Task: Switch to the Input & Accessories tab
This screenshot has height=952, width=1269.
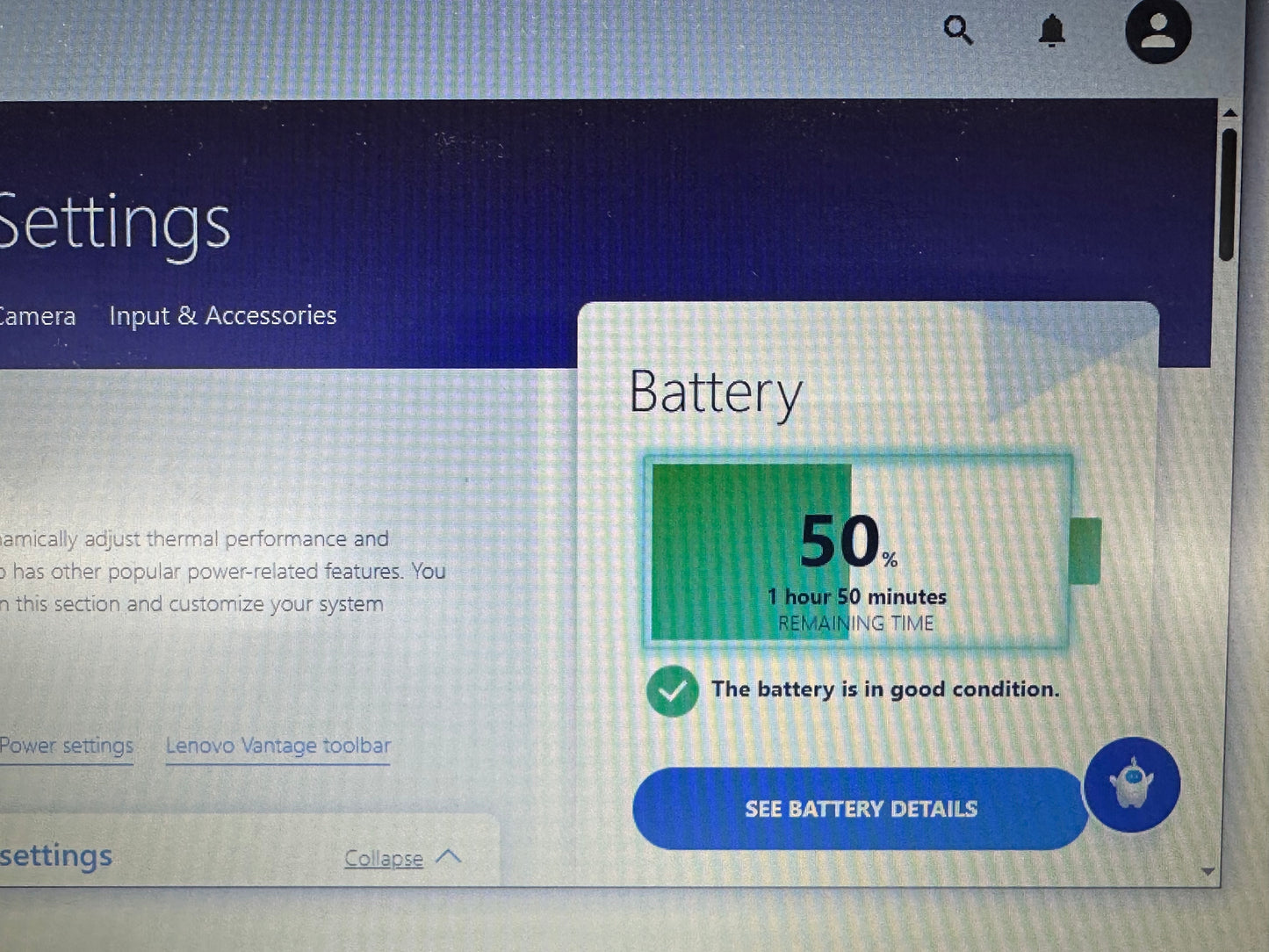Action: pyautogui.click(x=223, y=315)
